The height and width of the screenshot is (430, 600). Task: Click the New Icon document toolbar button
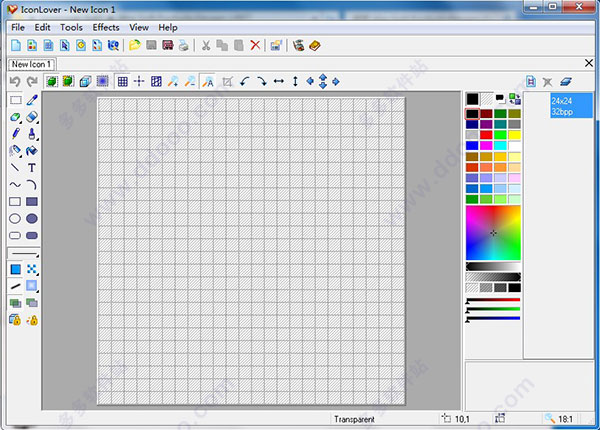tap(16, 46)
